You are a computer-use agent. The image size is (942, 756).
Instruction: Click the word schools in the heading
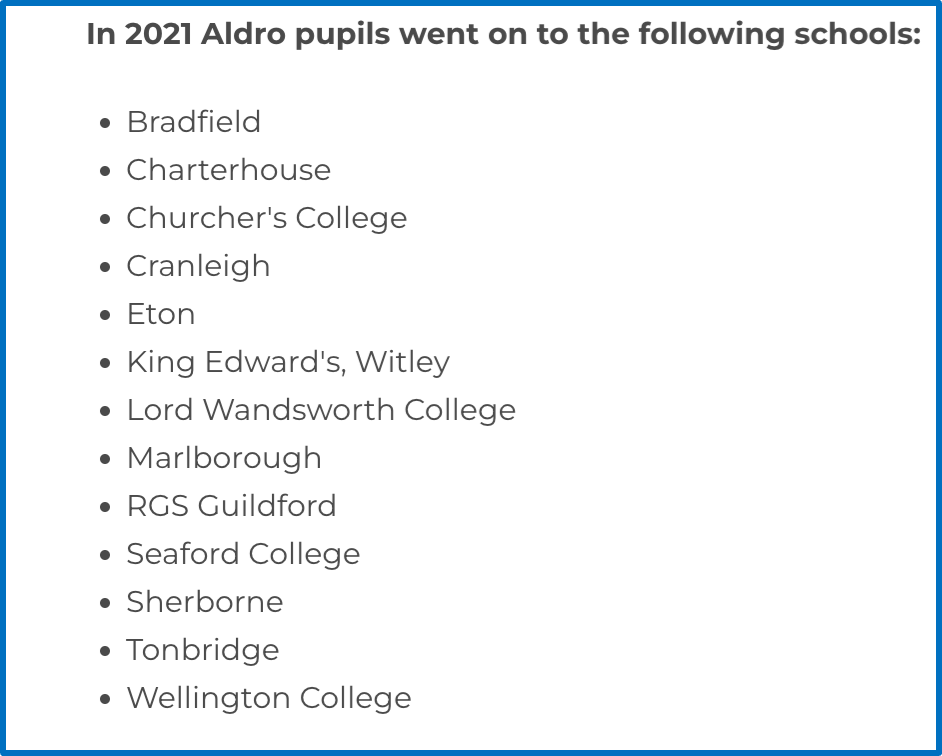[857, 34]
